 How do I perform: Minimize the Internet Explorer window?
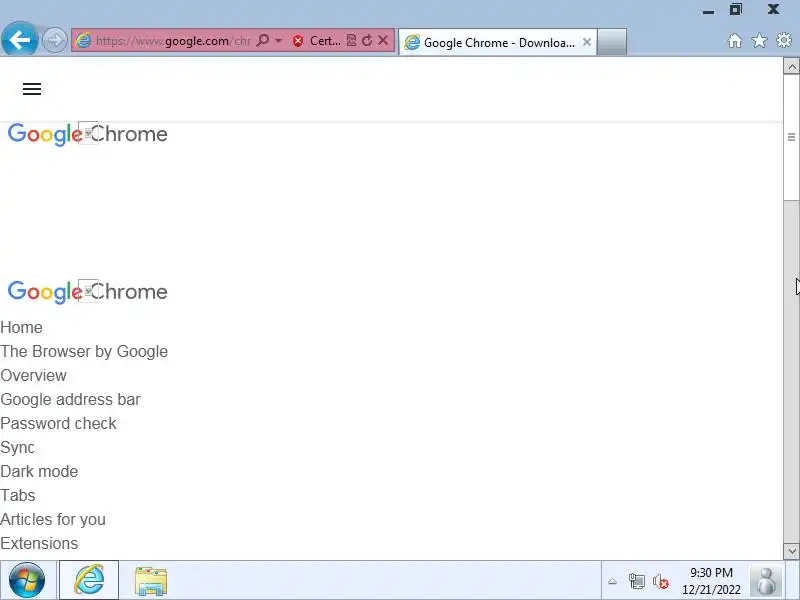(708, 11)
